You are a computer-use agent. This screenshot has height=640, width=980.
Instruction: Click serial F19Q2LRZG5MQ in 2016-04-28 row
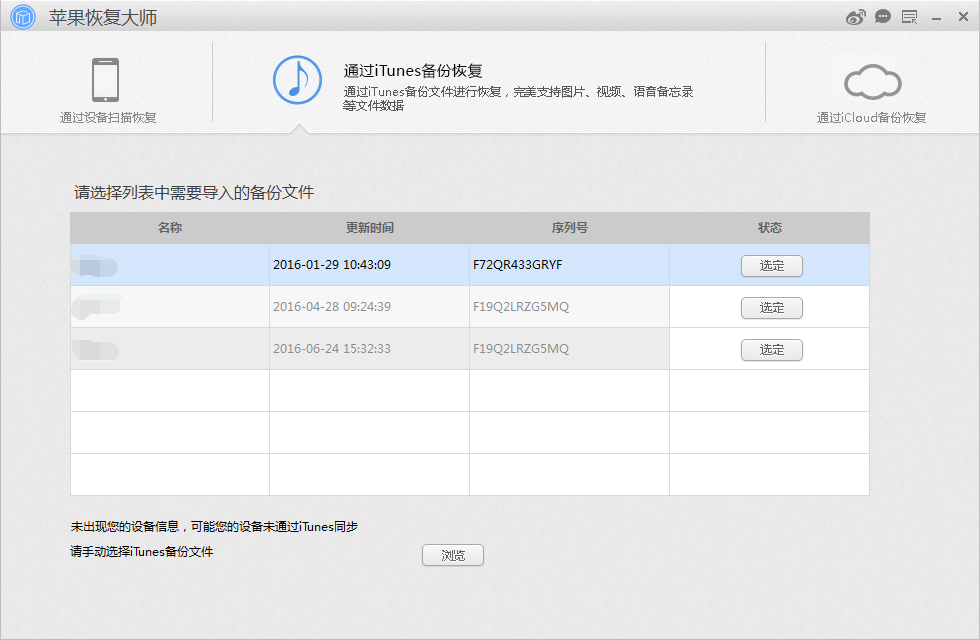[521, 306]
